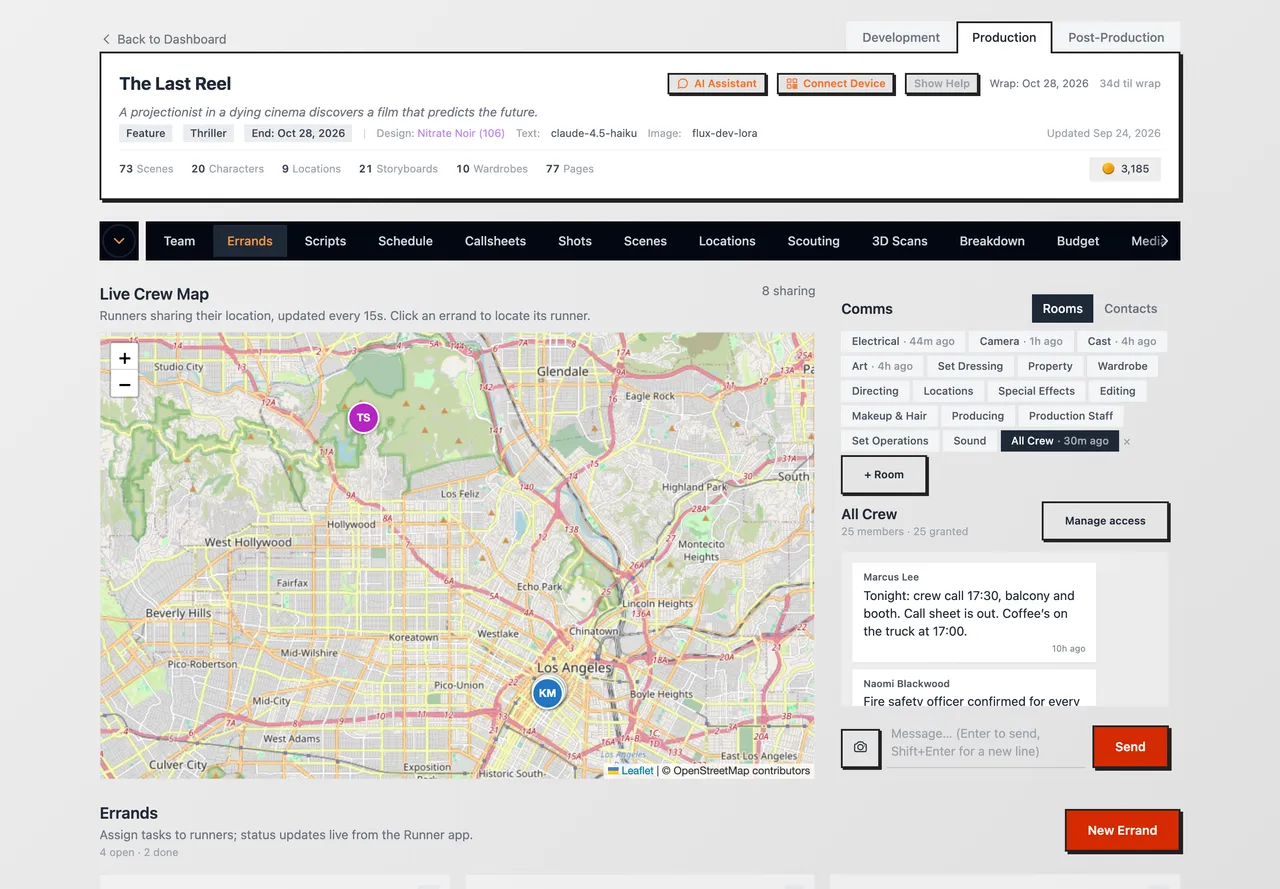Open the Special Effects room
Image resolution: width=1280 pixels, height=889 pixels.
[1036, 391]
